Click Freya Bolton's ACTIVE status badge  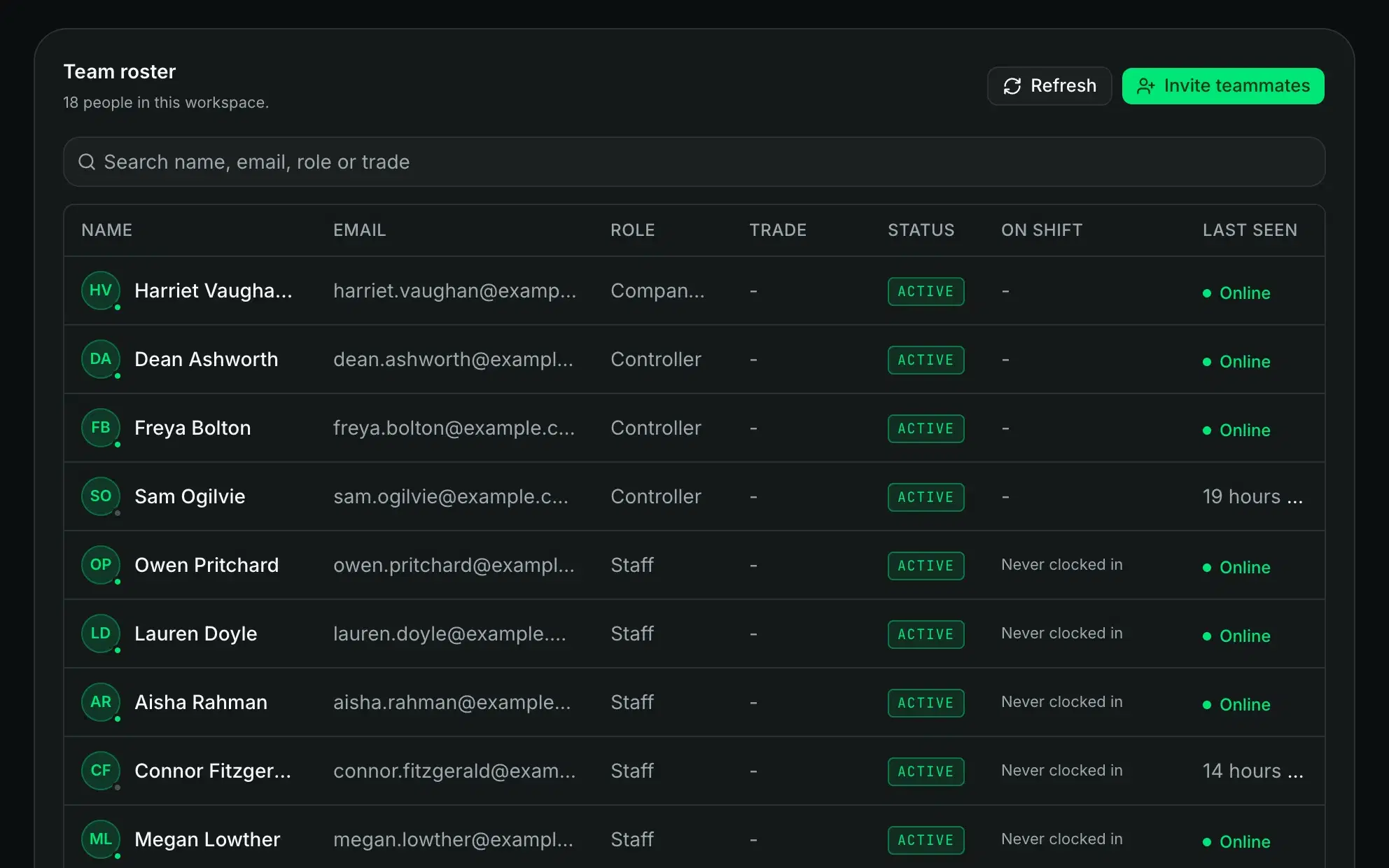click(x=926, y=428)
